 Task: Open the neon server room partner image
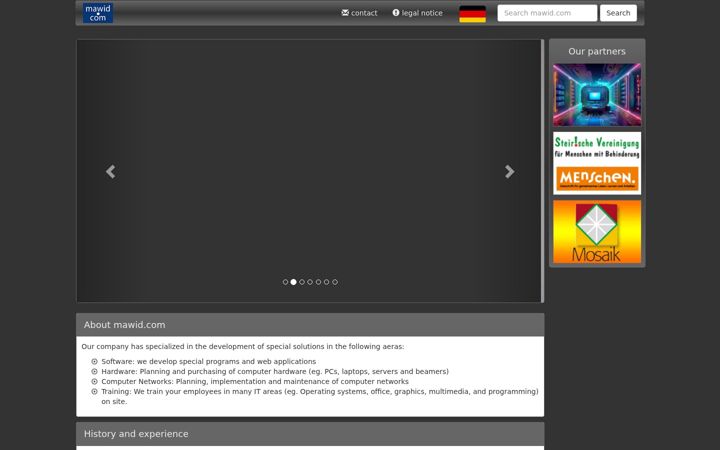597,95
